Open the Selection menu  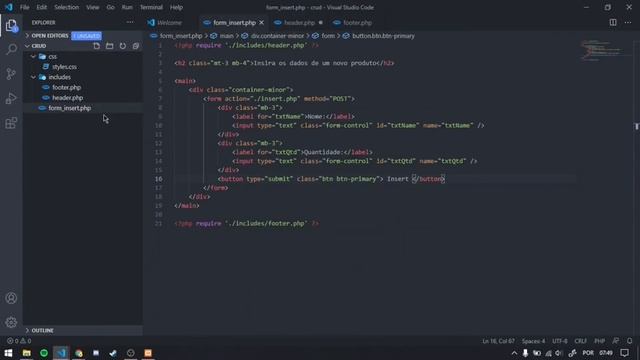(67, 7)
